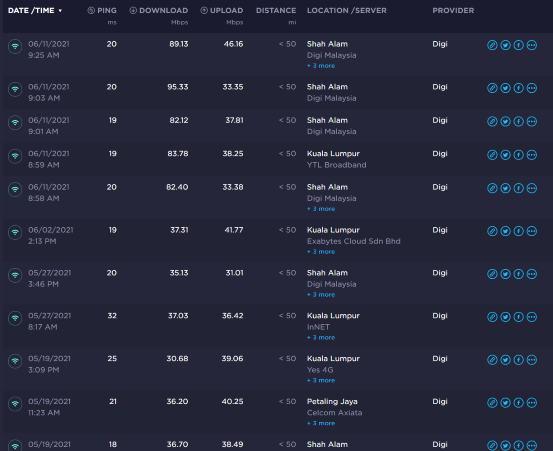Sort by the Download column header
This screenshot has width=553, height=451.
point(159,11)
